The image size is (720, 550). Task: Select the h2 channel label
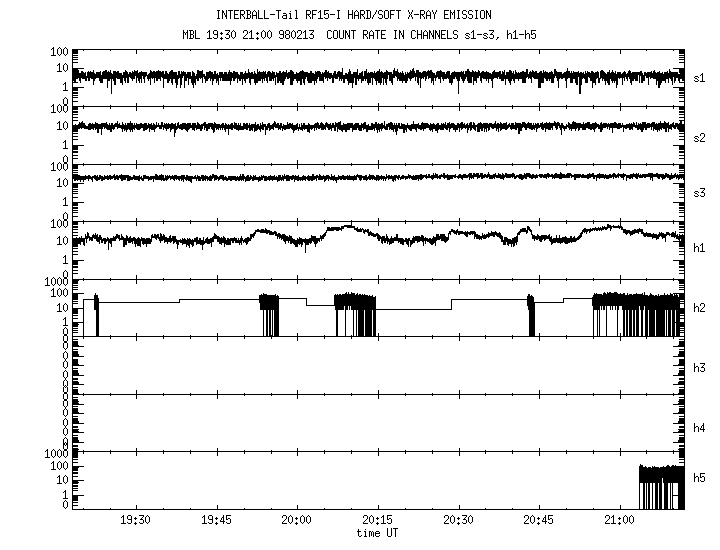(700, 309)
